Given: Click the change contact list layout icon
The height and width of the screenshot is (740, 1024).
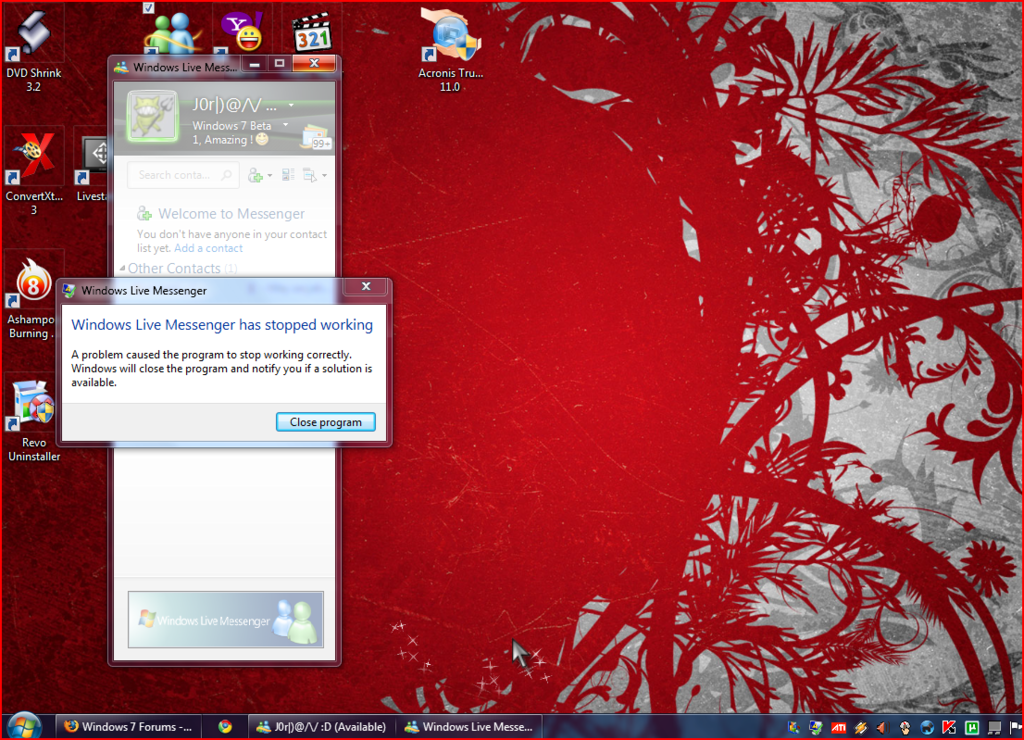Looking at the screenshot, I should coord(288,175).
